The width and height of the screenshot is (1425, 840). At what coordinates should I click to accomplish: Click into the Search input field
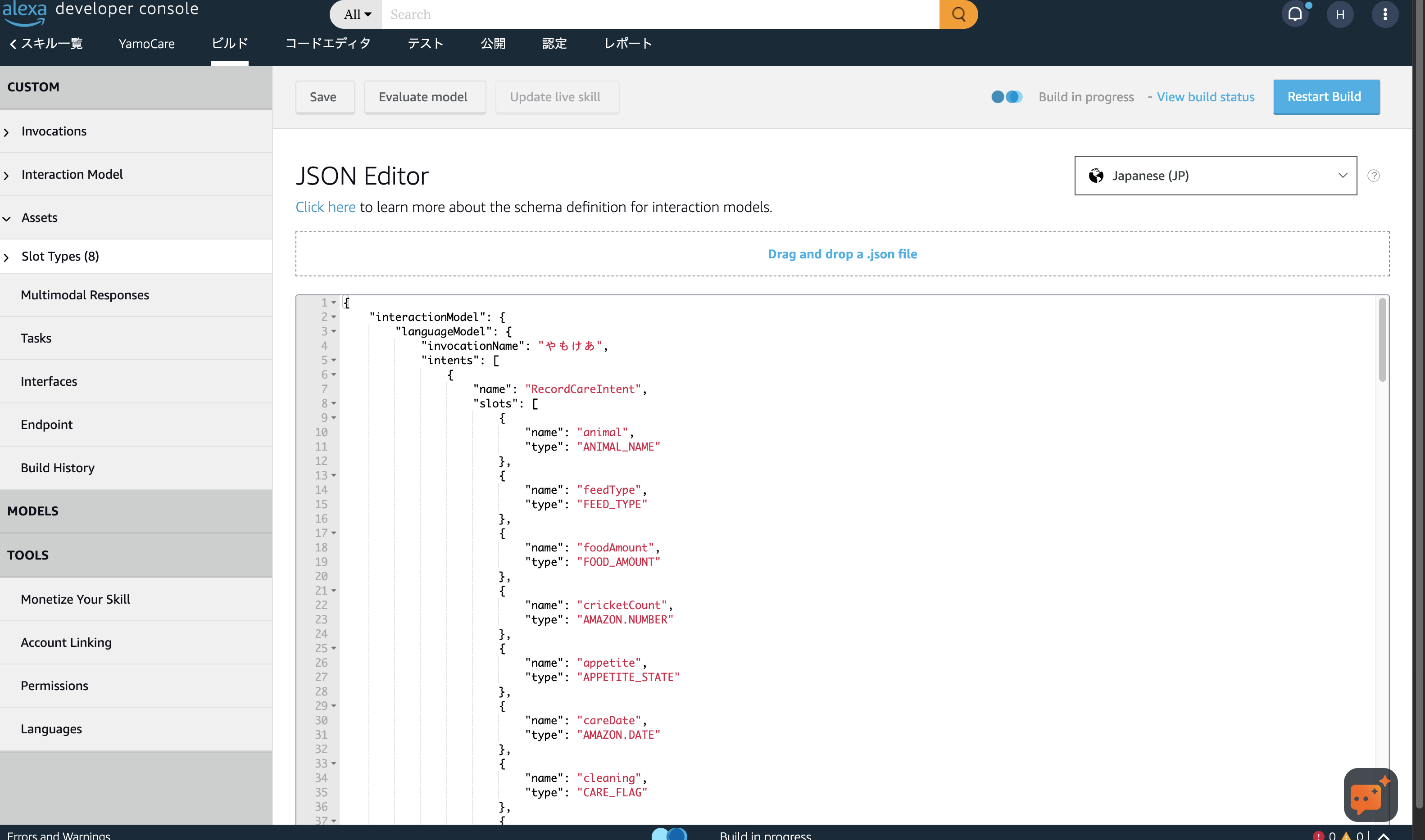tap(660, 14)
